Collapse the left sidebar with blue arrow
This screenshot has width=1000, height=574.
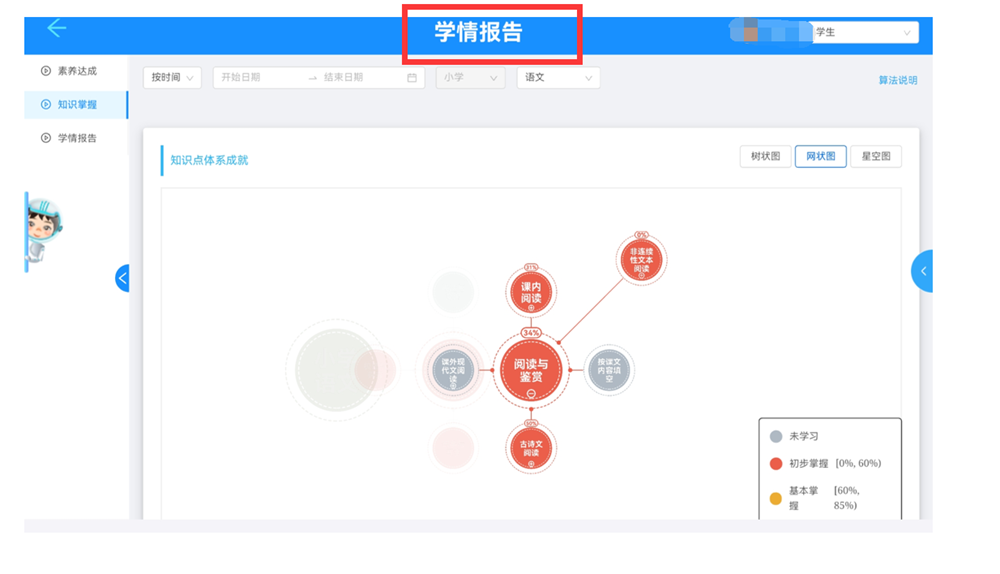tap(122, 278)
